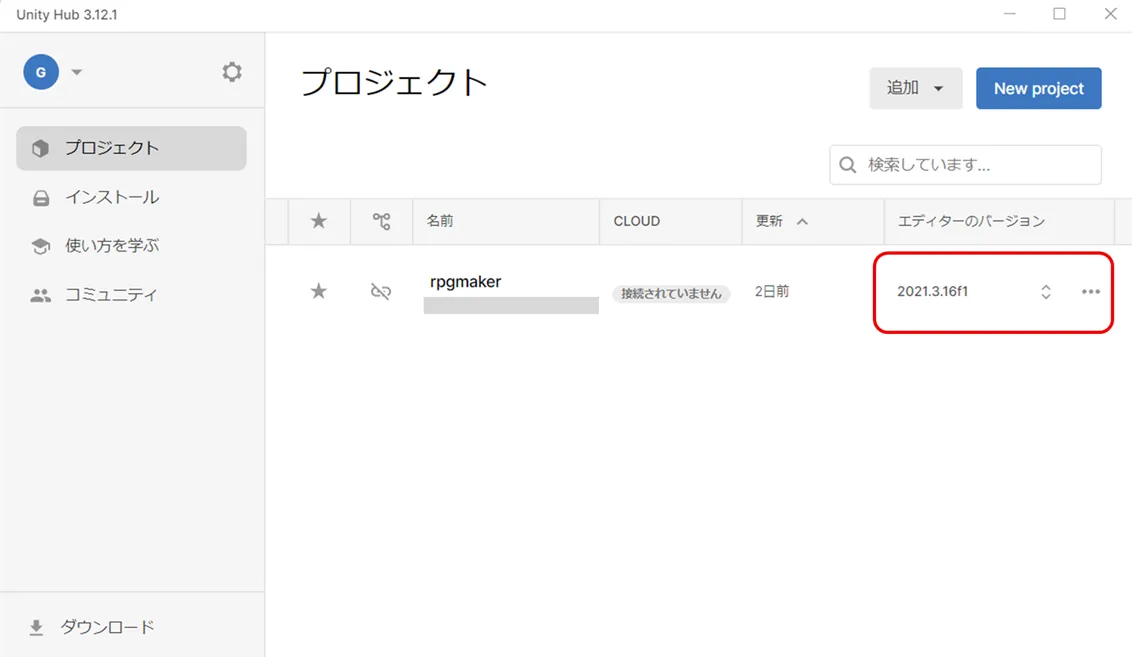Open the コミュニティ section
This screenshot has height=657, width=1132.
pyautogui.click(x=110, y=295)
